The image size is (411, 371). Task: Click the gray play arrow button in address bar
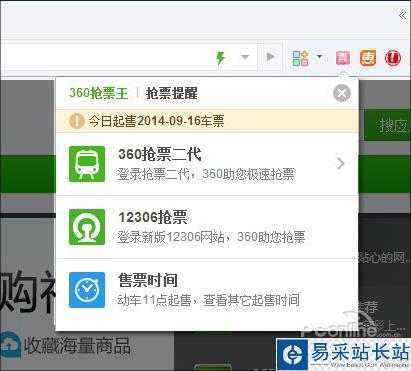click(x=271, y=57)
